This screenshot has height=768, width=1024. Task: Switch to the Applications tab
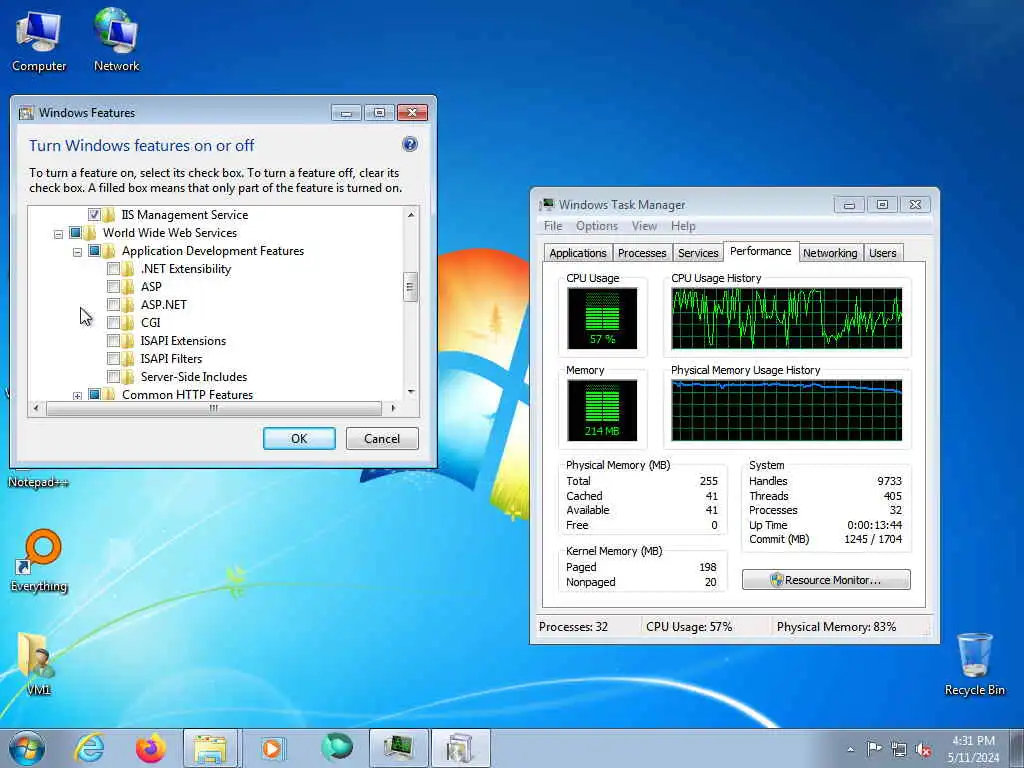click(x=578, y=253)
